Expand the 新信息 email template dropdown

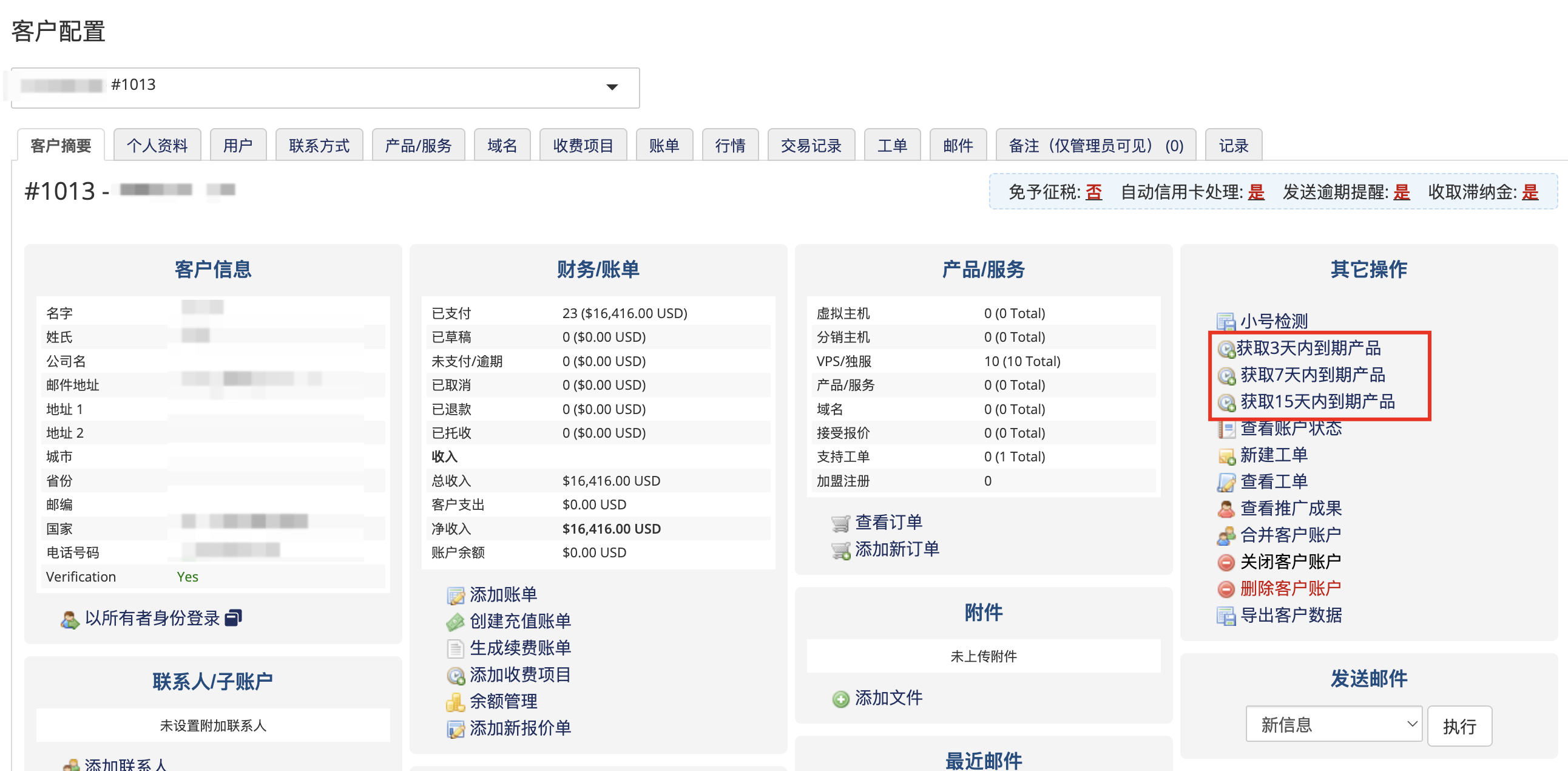tap(1333, 724)
